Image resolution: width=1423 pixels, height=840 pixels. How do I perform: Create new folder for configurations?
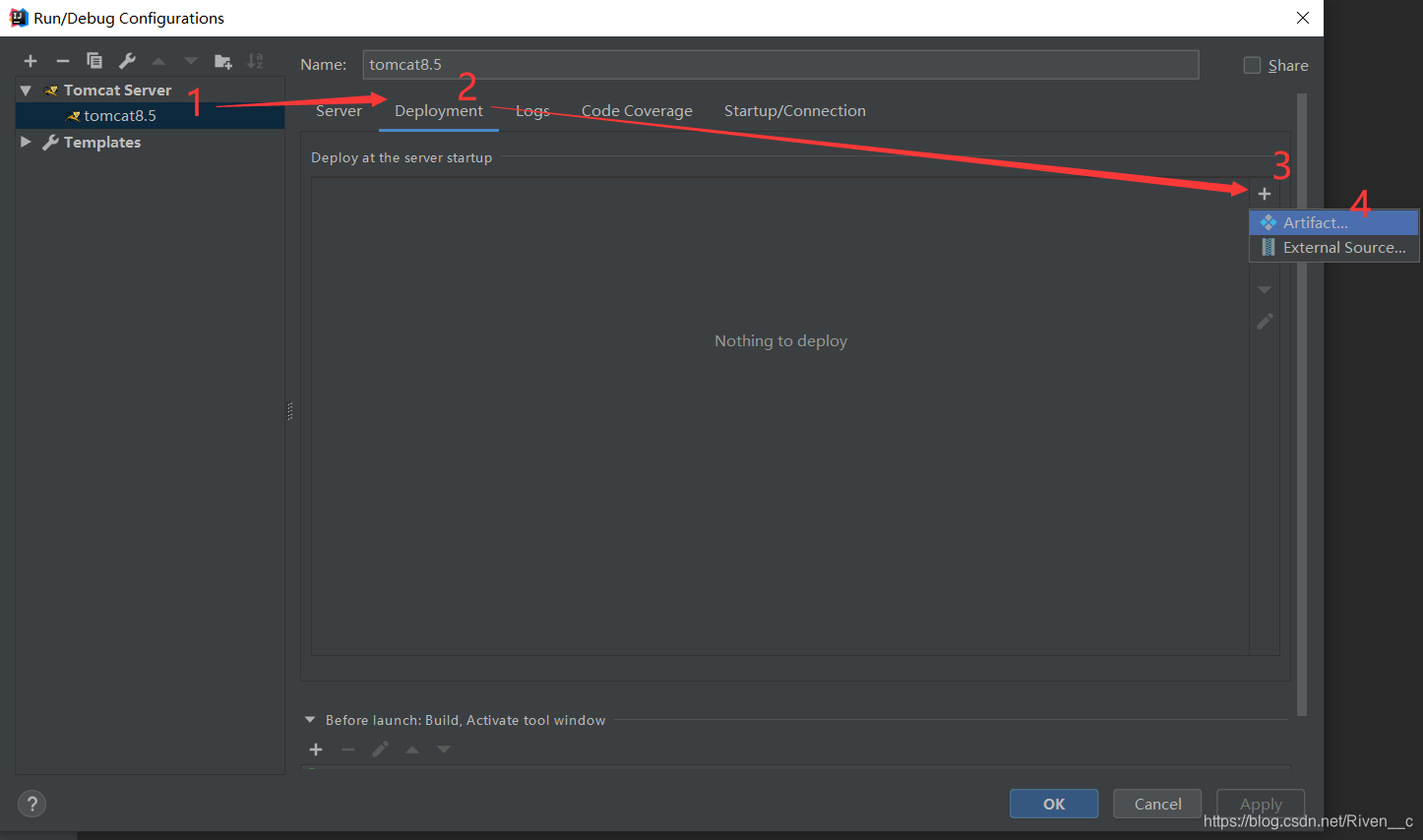click(223, 61)
